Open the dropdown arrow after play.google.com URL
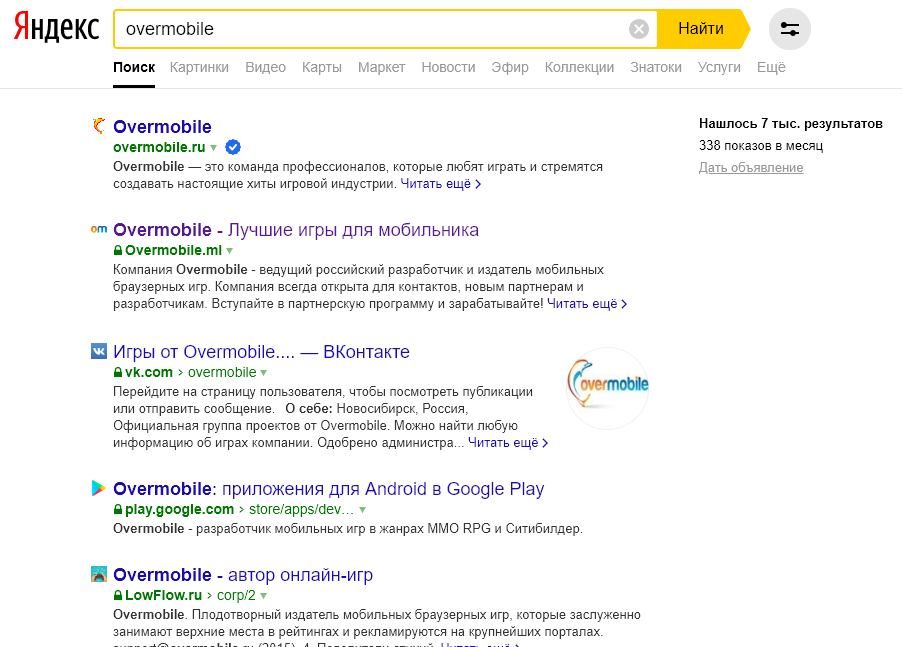This screenshot has width=902, height=647. tap(362, 510)
